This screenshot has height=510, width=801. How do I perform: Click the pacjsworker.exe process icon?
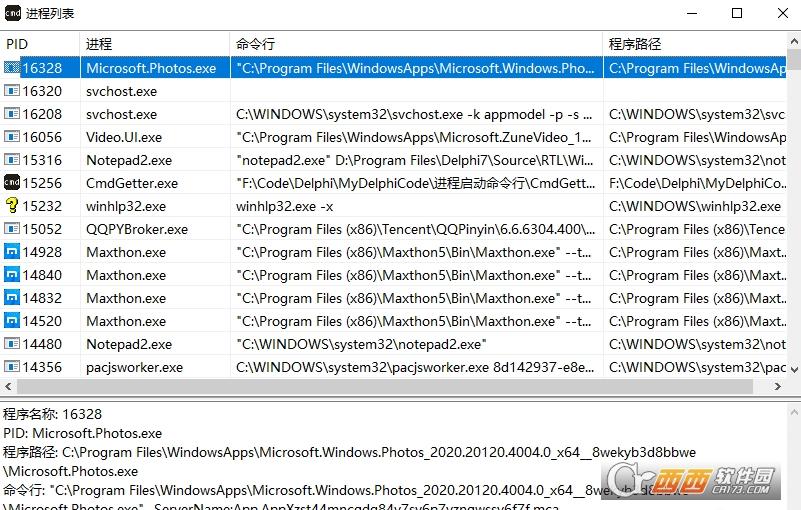pyautogui.click(x=12, y=367)
